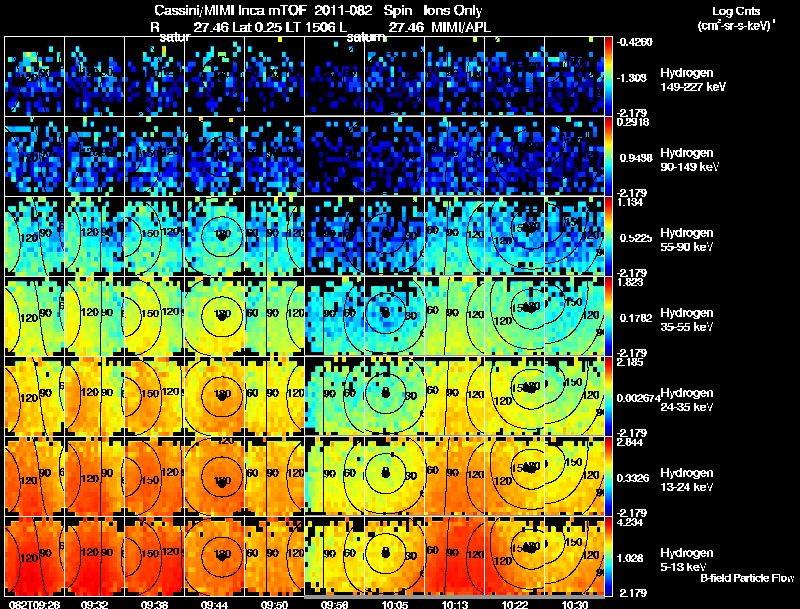
Task: Click the 'Hydrogen 149-227 keV' row label
Action: tap(693, 80)
